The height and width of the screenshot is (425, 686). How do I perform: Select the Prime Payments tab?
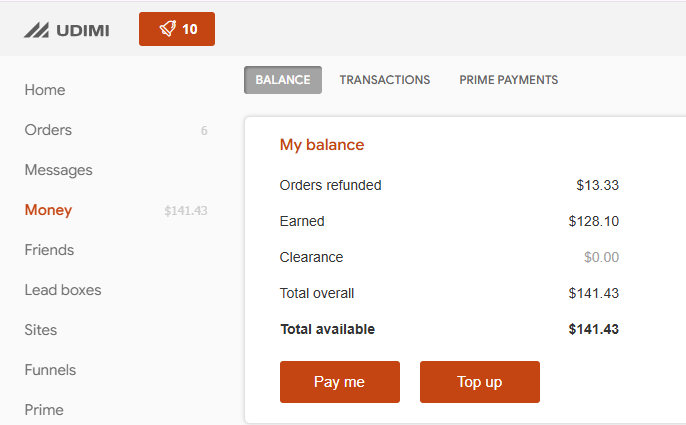click(508, 80)
